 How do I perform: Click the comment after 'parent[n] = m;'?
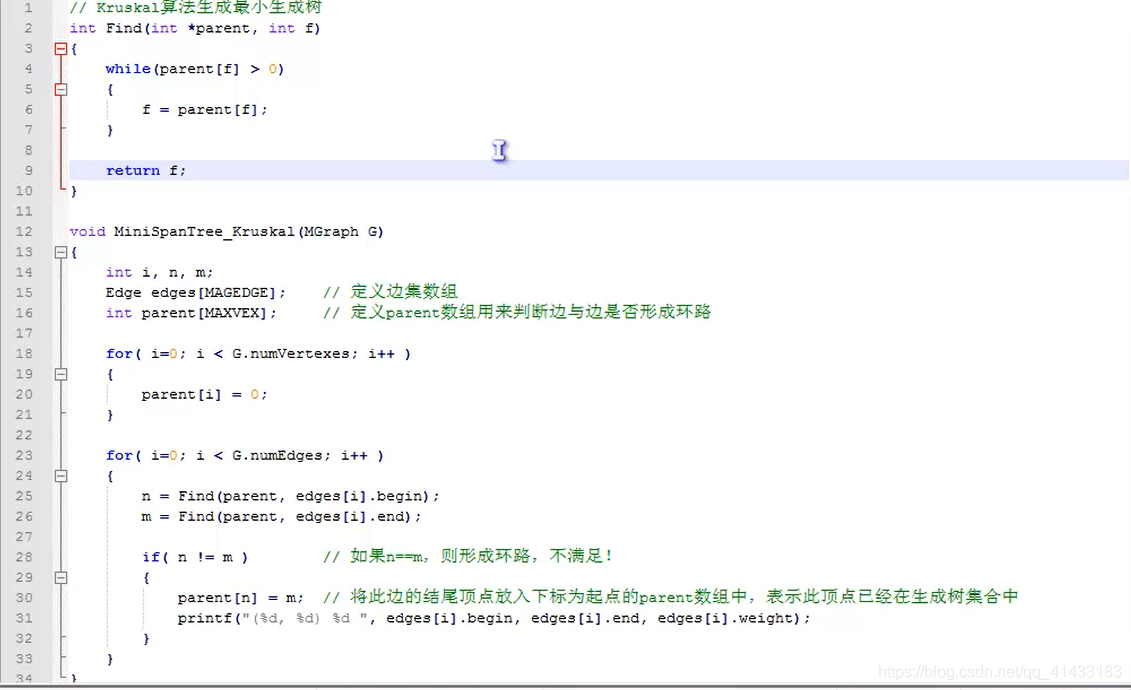[670, 597]
